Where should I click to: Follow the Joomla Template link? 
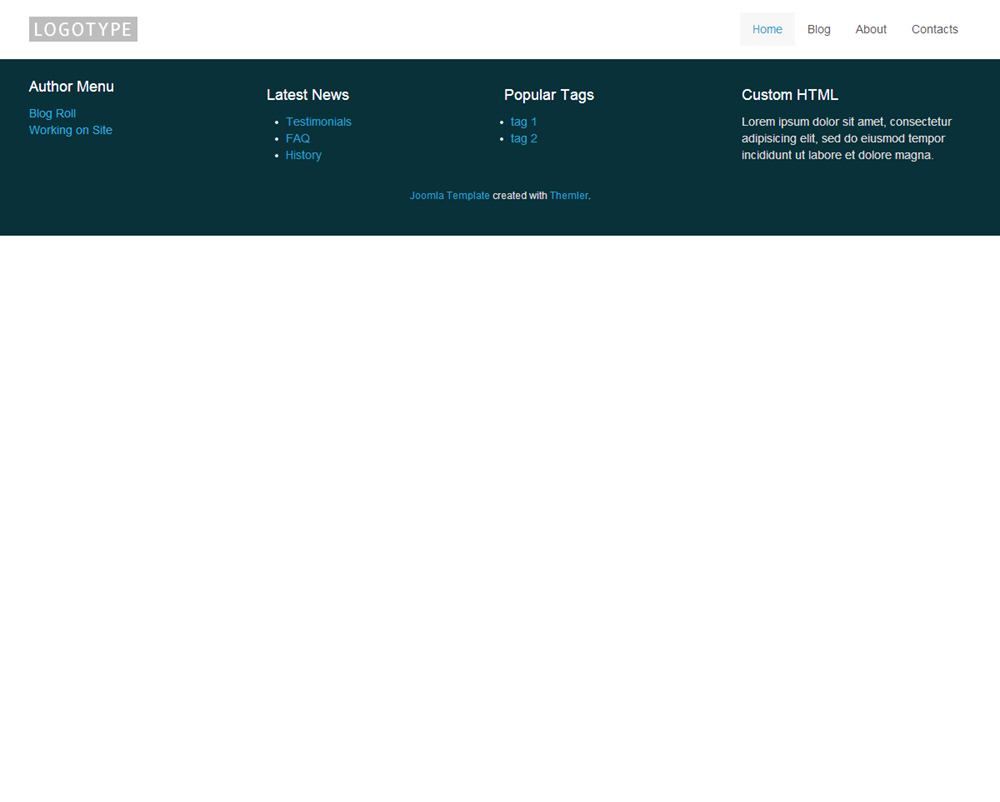[449, 196]
